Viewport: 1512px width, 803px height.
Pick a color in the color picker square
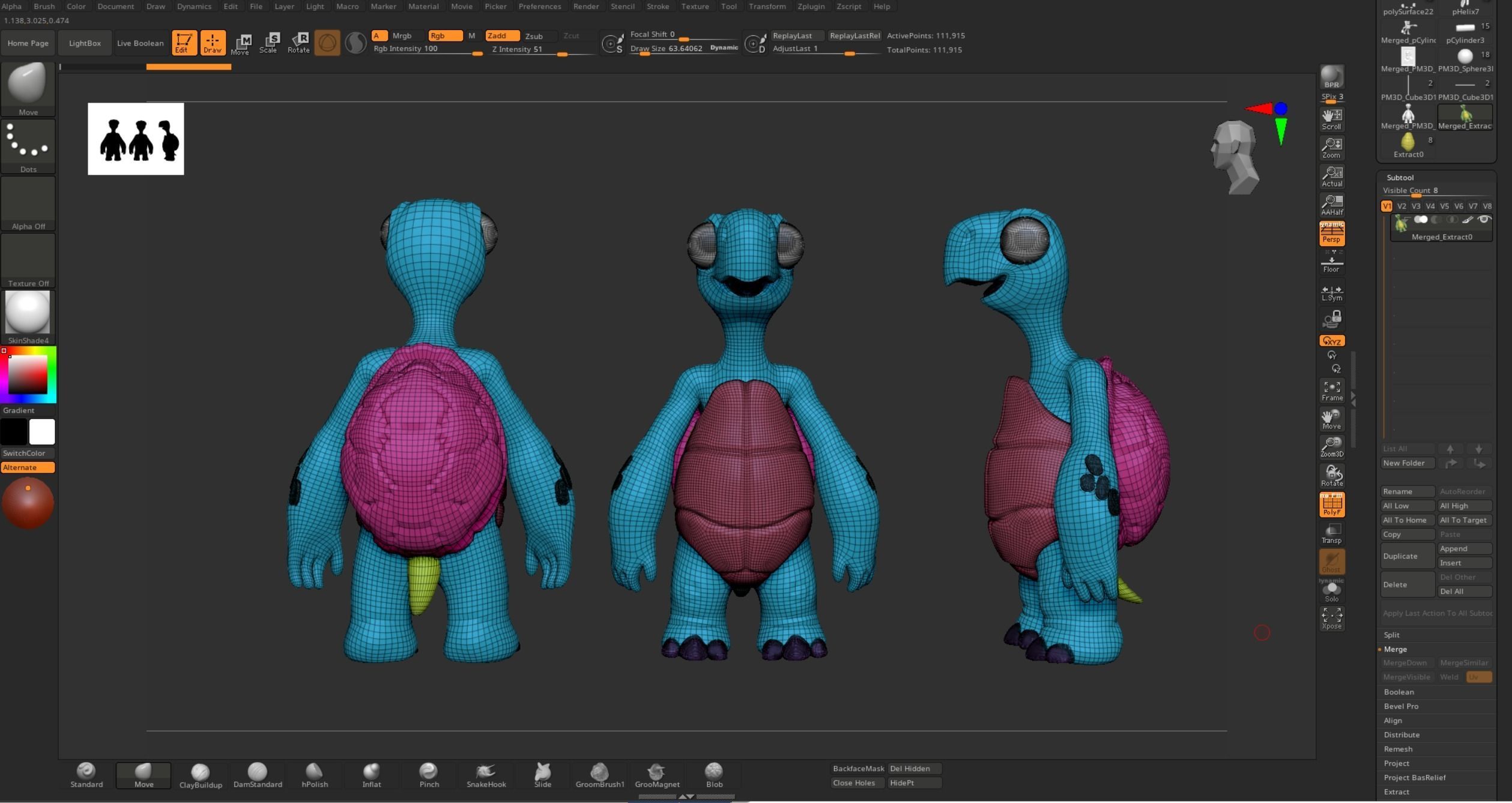click(x=28, y=375)
